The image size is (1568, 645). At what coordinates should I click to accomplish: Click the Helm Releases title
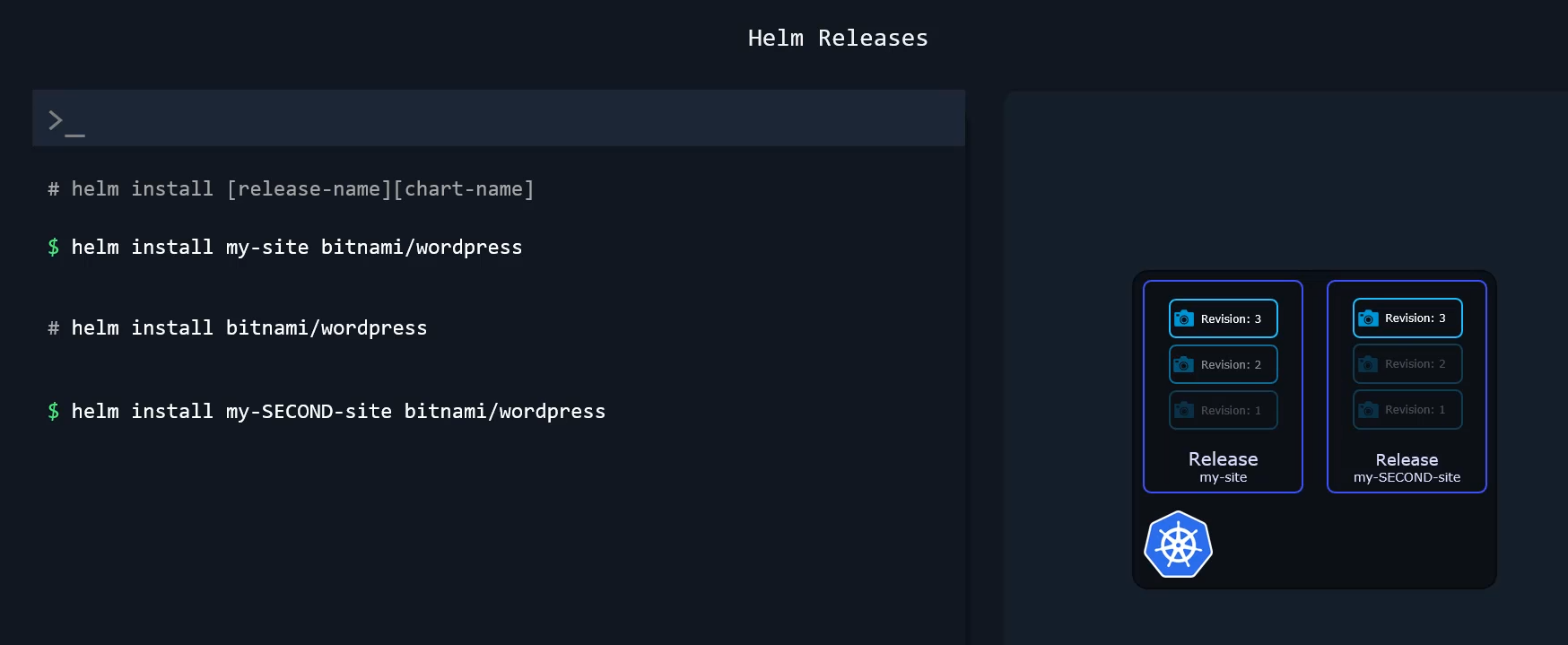tap(838, 38)
